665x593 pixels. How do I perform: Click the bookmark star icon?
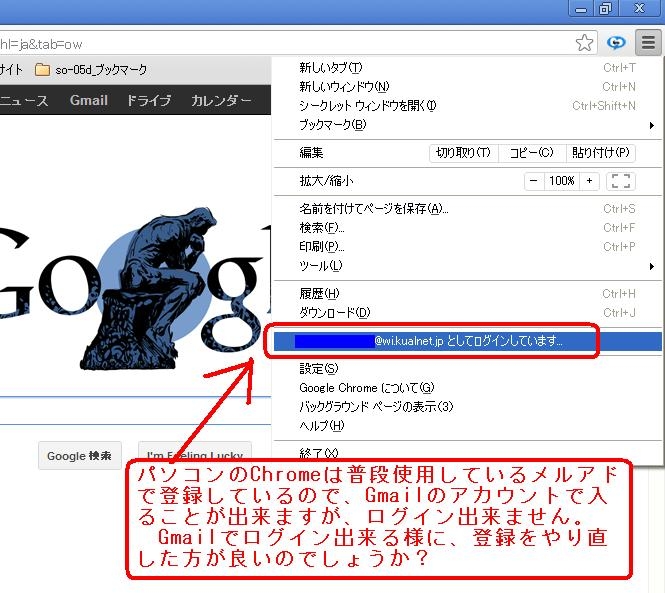point(584,43)
